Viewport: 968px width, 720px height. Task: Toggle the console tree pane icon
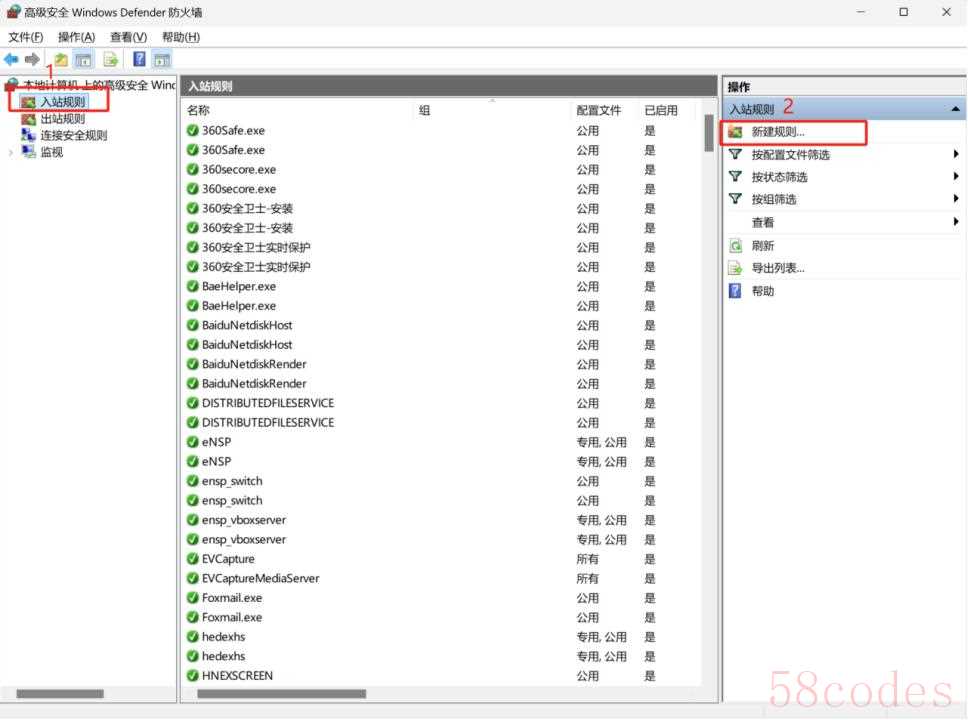pos(83,59)
